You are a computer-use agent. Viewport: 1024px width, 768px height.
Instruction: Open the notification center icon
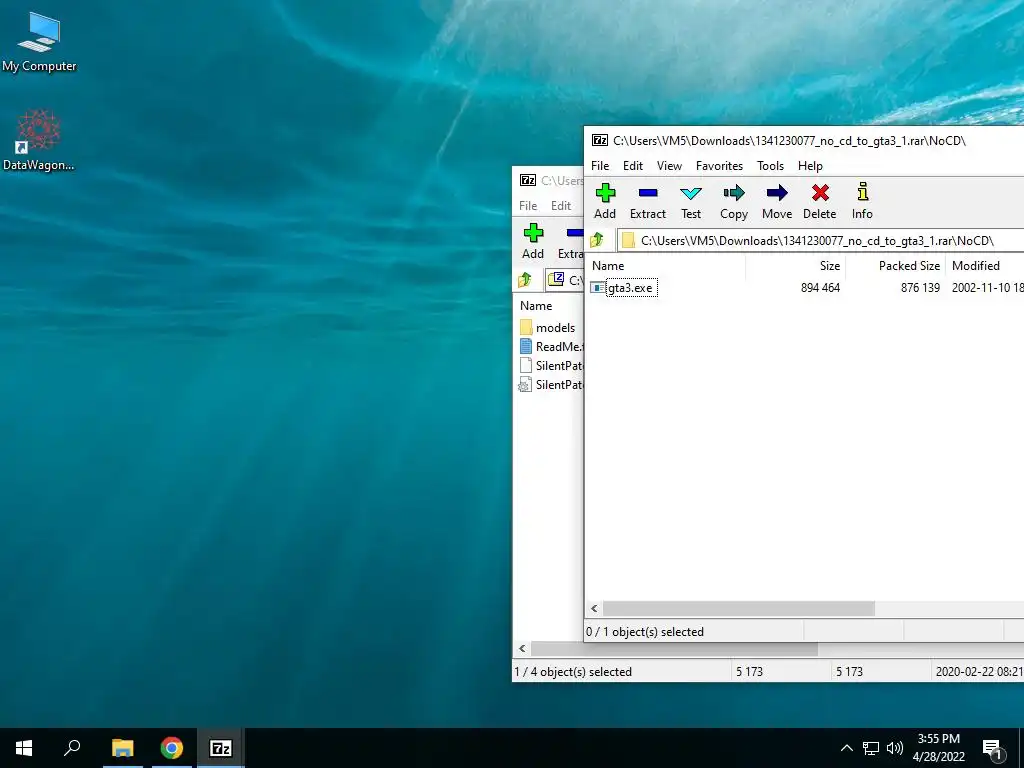[993, 749]
